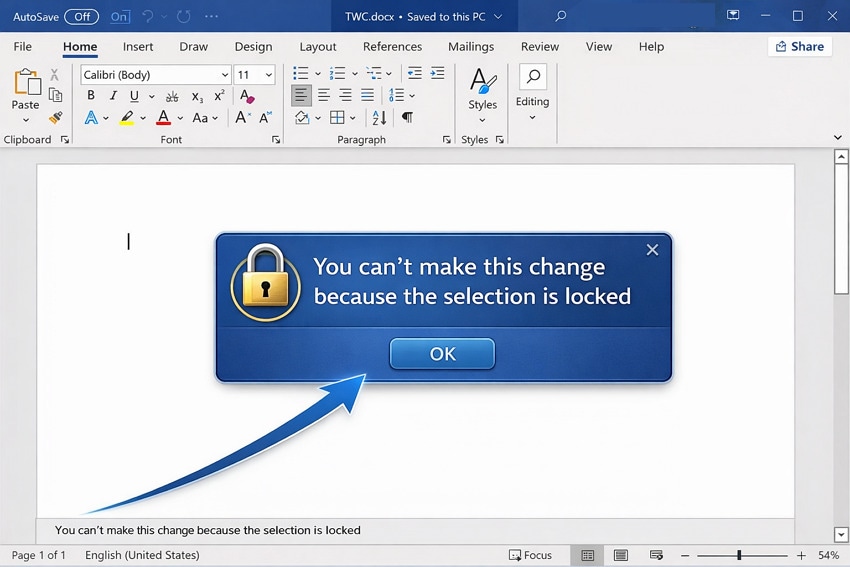Enable Focus mode in status bar

(530, 555)
